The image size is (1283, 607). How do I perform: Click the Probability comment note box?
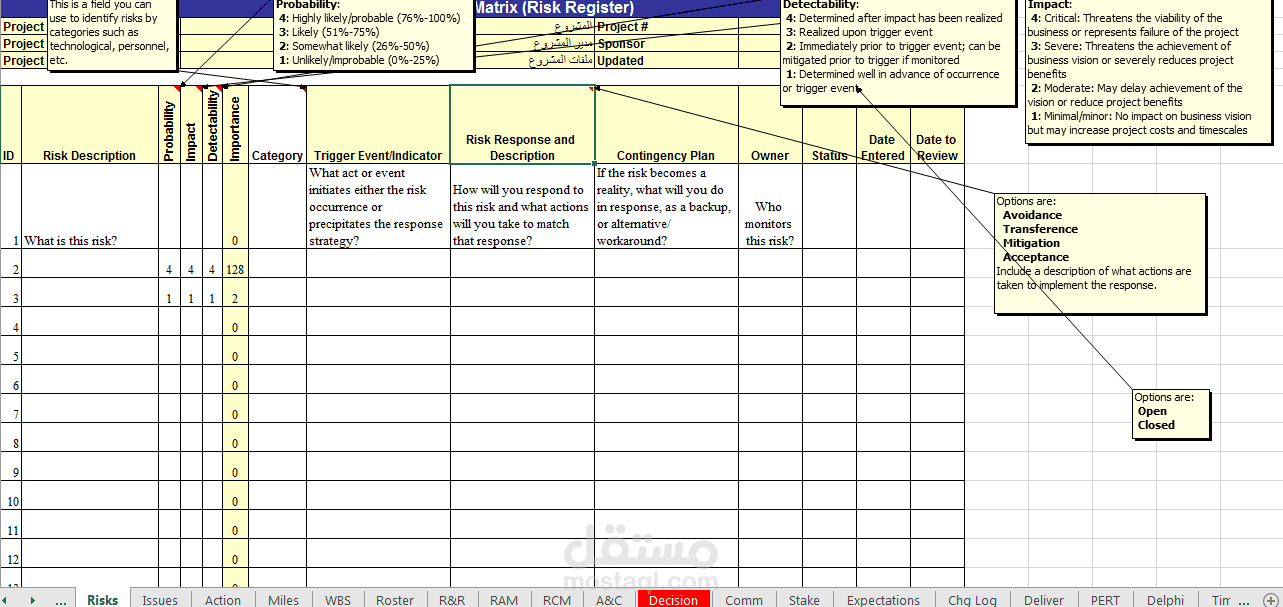click(373, 33)
